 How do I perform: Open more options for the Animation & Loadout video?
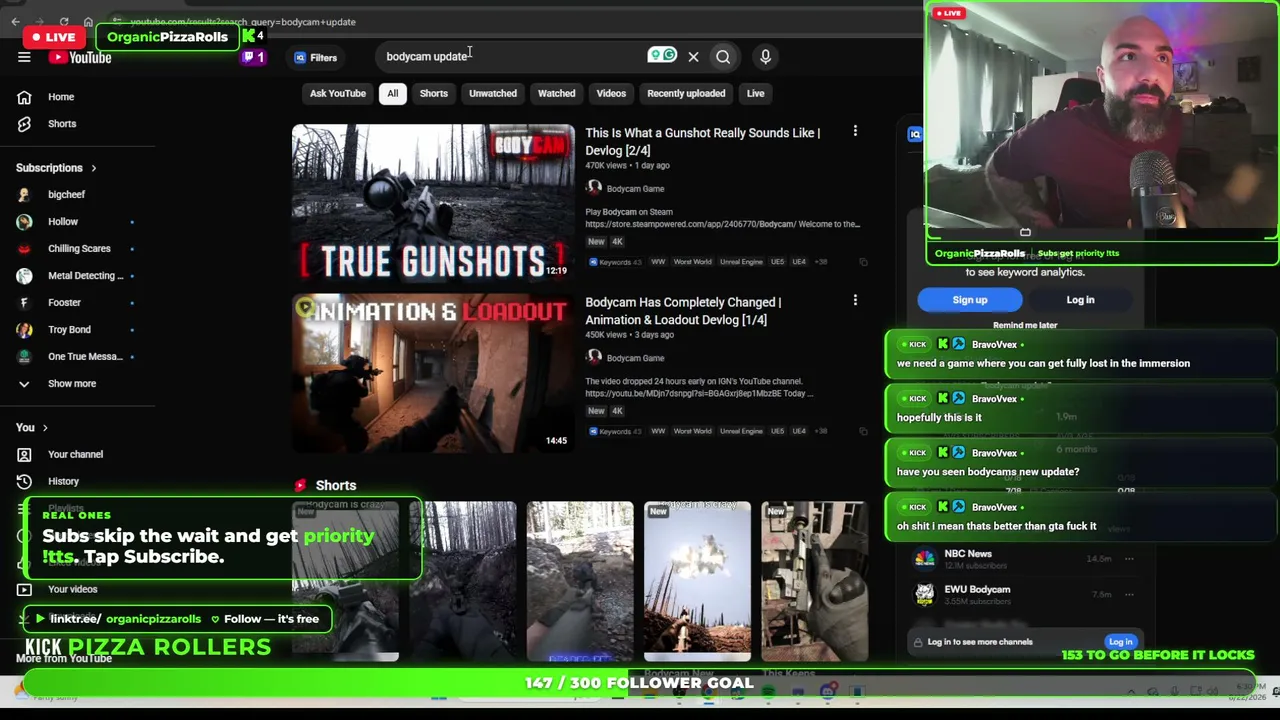(x=855, y=300)
